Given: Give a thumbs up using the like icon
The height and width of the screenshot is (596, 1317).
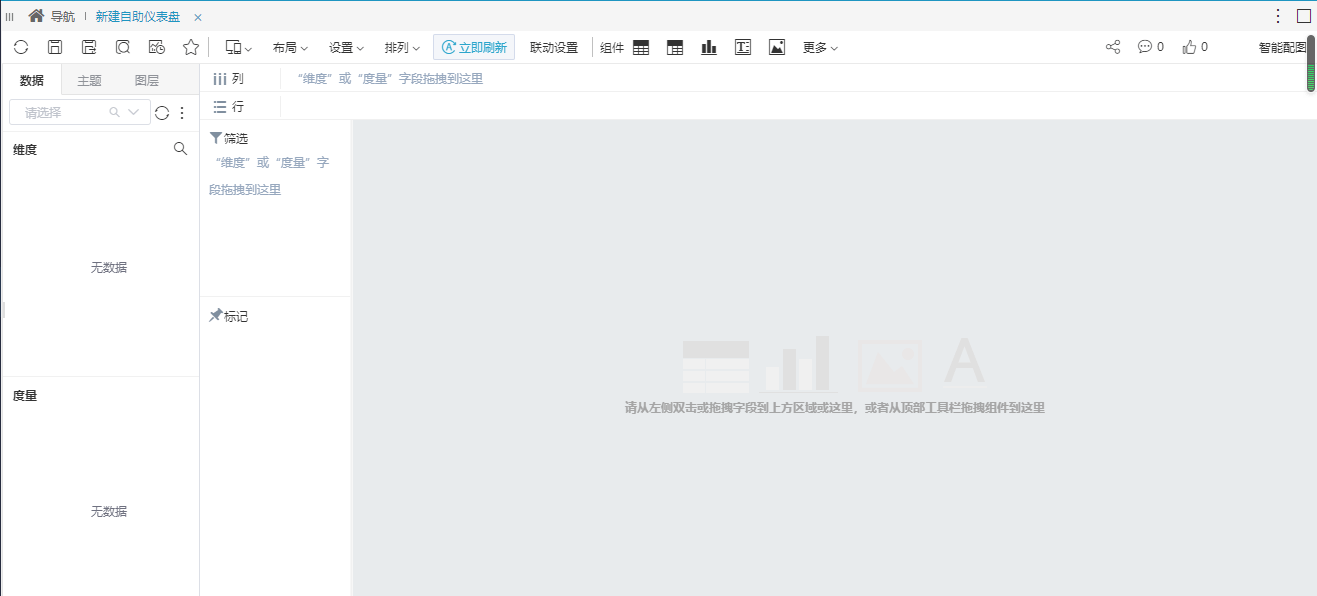Looking at the screenshot, I should (1185, 46).
